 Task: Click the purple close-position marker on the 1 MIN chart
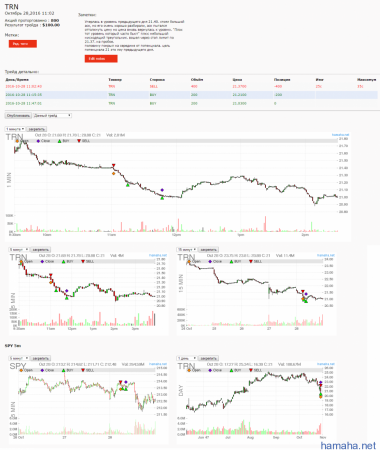[x=162, y=190]
